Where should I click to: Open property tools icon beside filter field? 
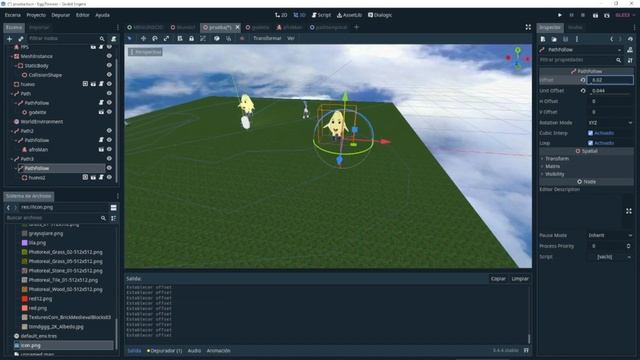coord(630,60)
